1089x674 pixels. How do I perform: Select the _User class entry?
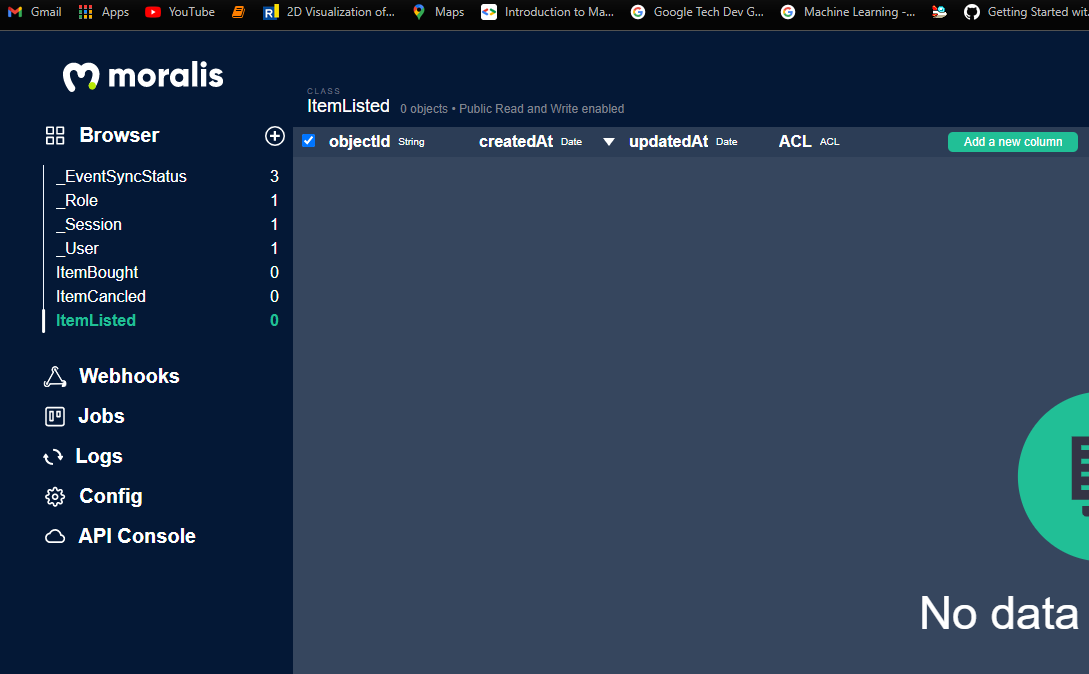[x=80, y=248]
